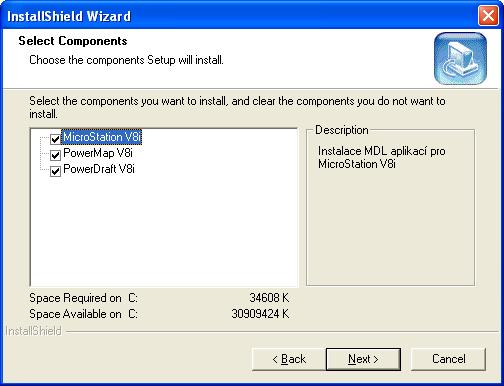
Task: Click the Description panel text
Action: [x=381, y=157]
